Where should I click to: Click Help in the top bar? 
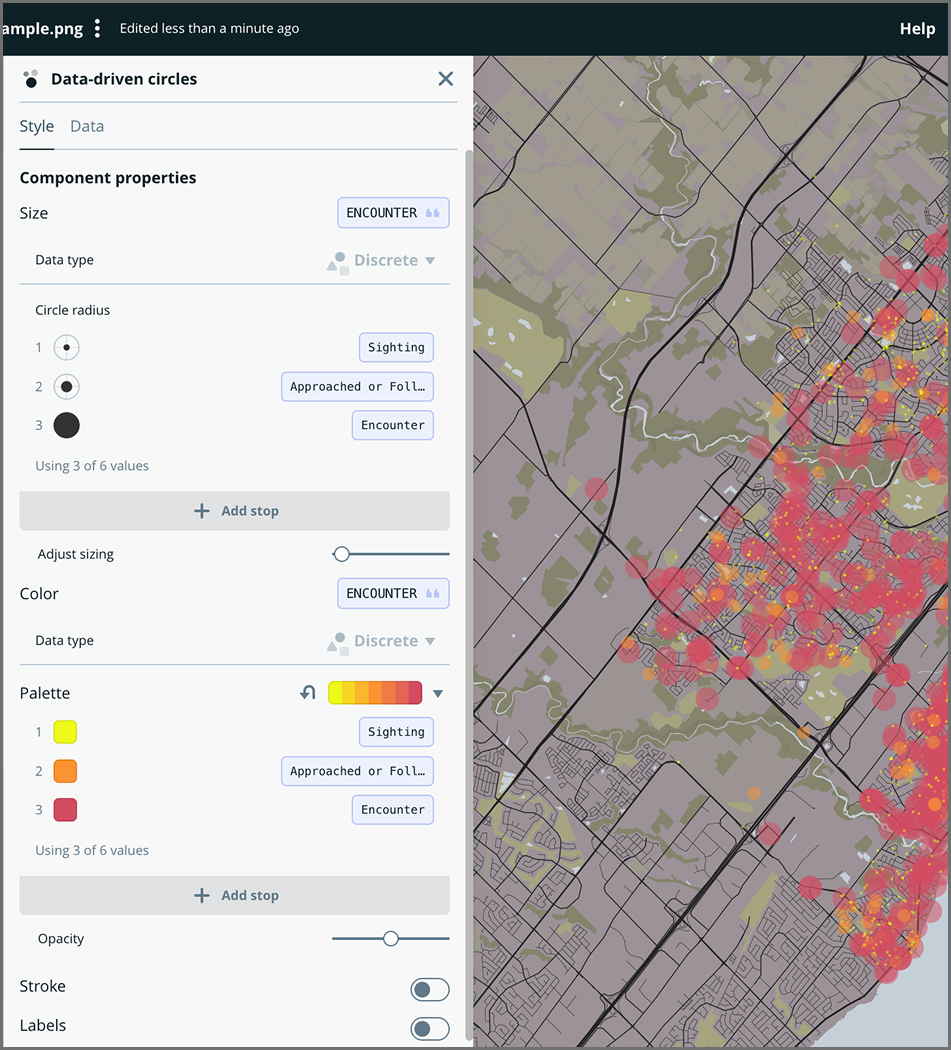(917, 28)
